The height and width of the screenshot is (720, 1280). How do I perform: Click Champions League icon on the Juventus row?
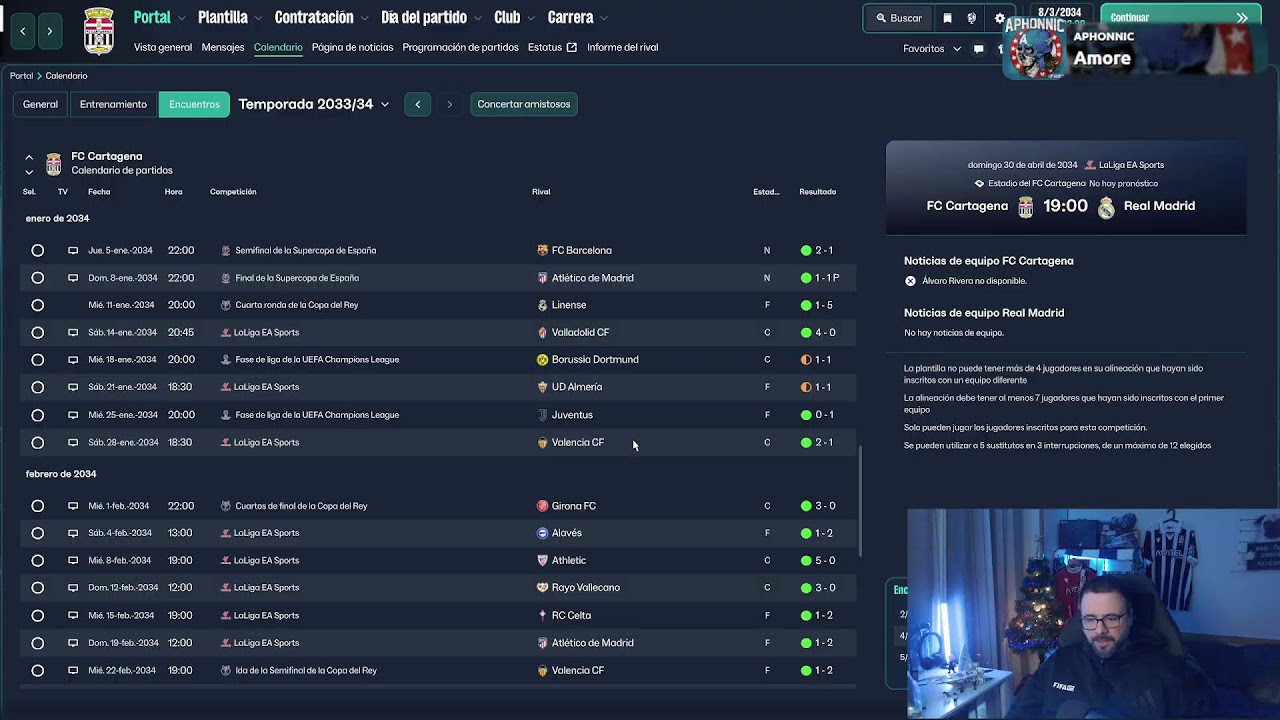226,415
